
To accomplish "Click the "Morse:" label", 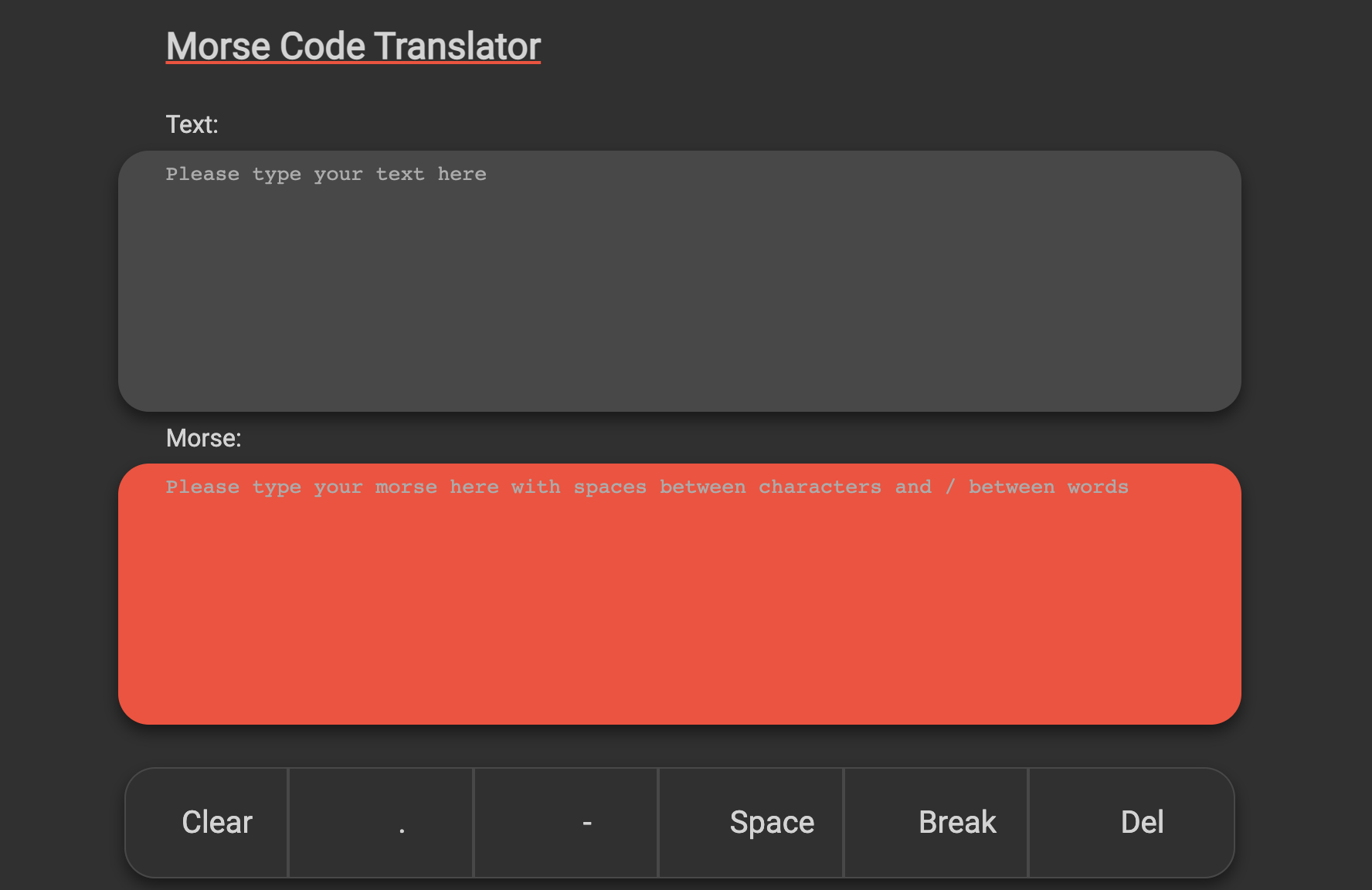I will pyautogui.click(x=203, y=438).
